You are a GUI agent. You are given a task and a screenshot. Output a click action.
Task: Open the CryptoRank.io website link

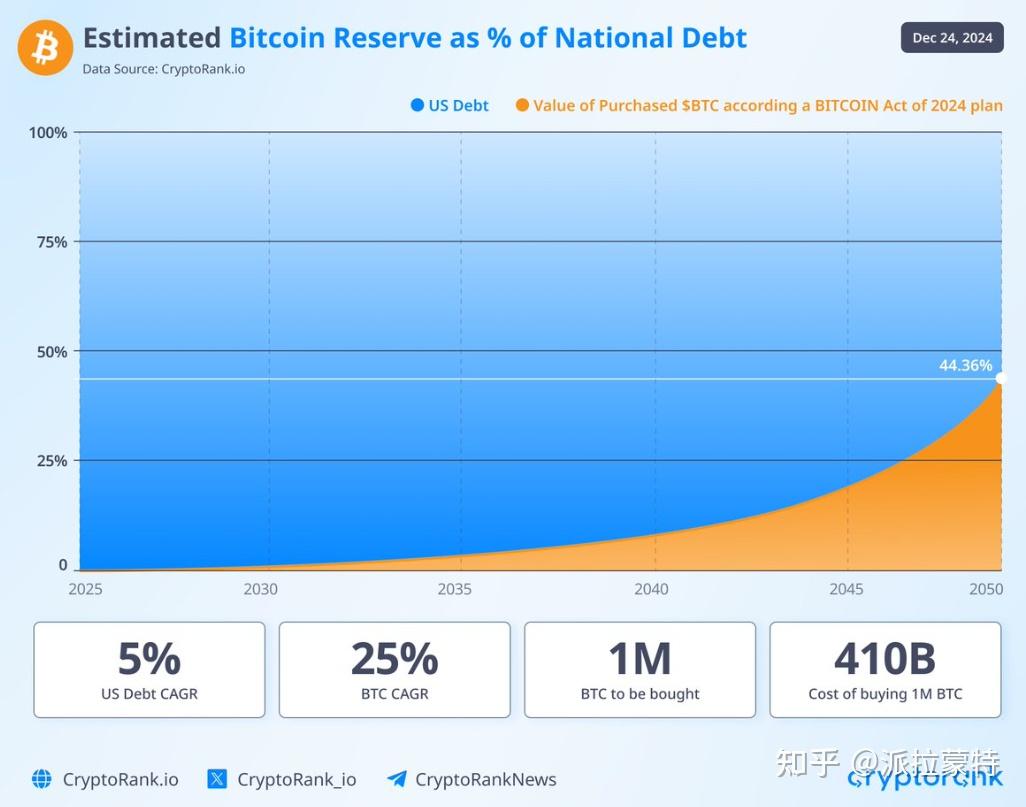120,779
